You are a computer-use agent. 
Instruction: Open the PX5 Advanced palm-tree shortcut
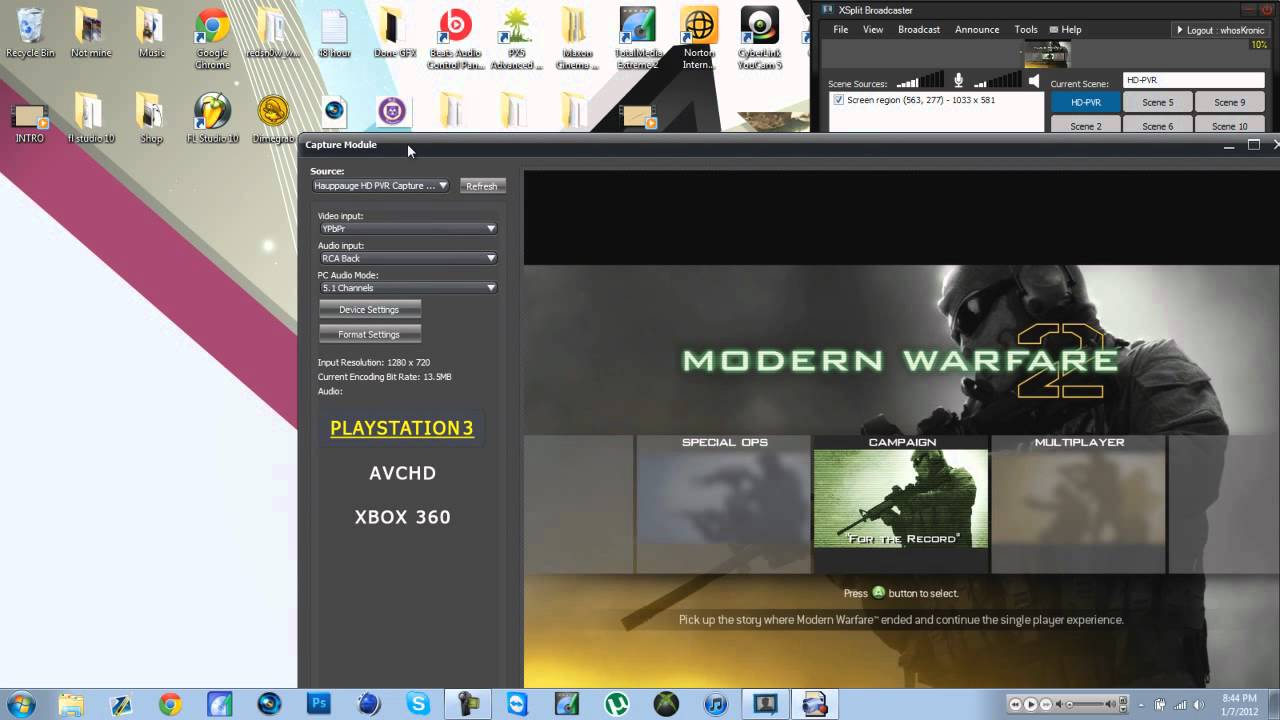[516, 38]
